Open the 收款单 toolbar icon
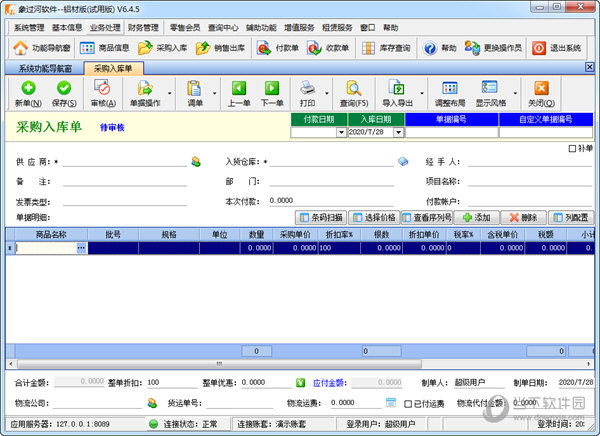600x436 pixels. (314, 48)
